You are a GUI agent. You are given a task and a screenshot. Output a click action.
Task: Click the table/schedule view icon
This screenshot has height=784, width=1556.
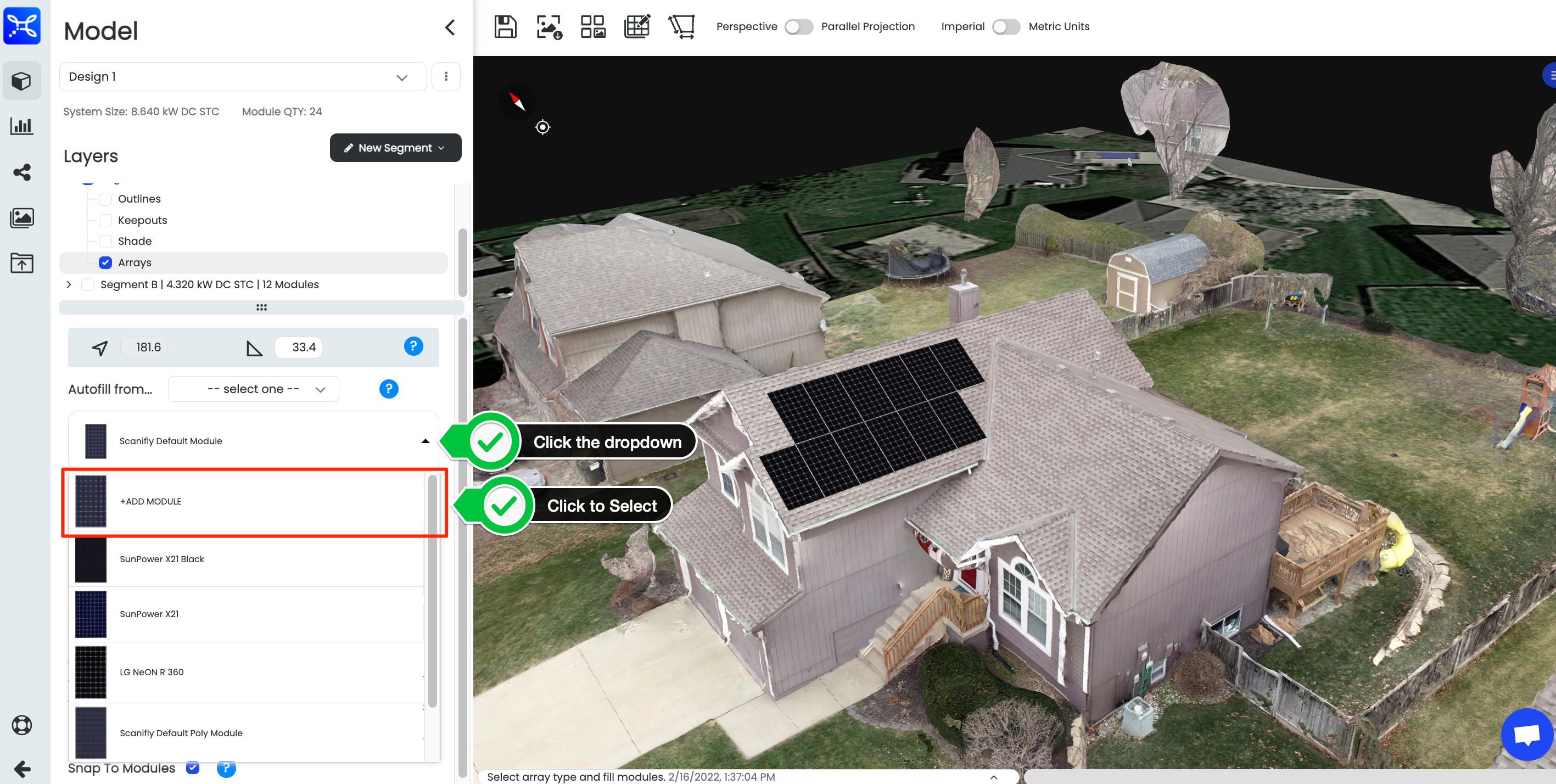(x=637, y=26)
